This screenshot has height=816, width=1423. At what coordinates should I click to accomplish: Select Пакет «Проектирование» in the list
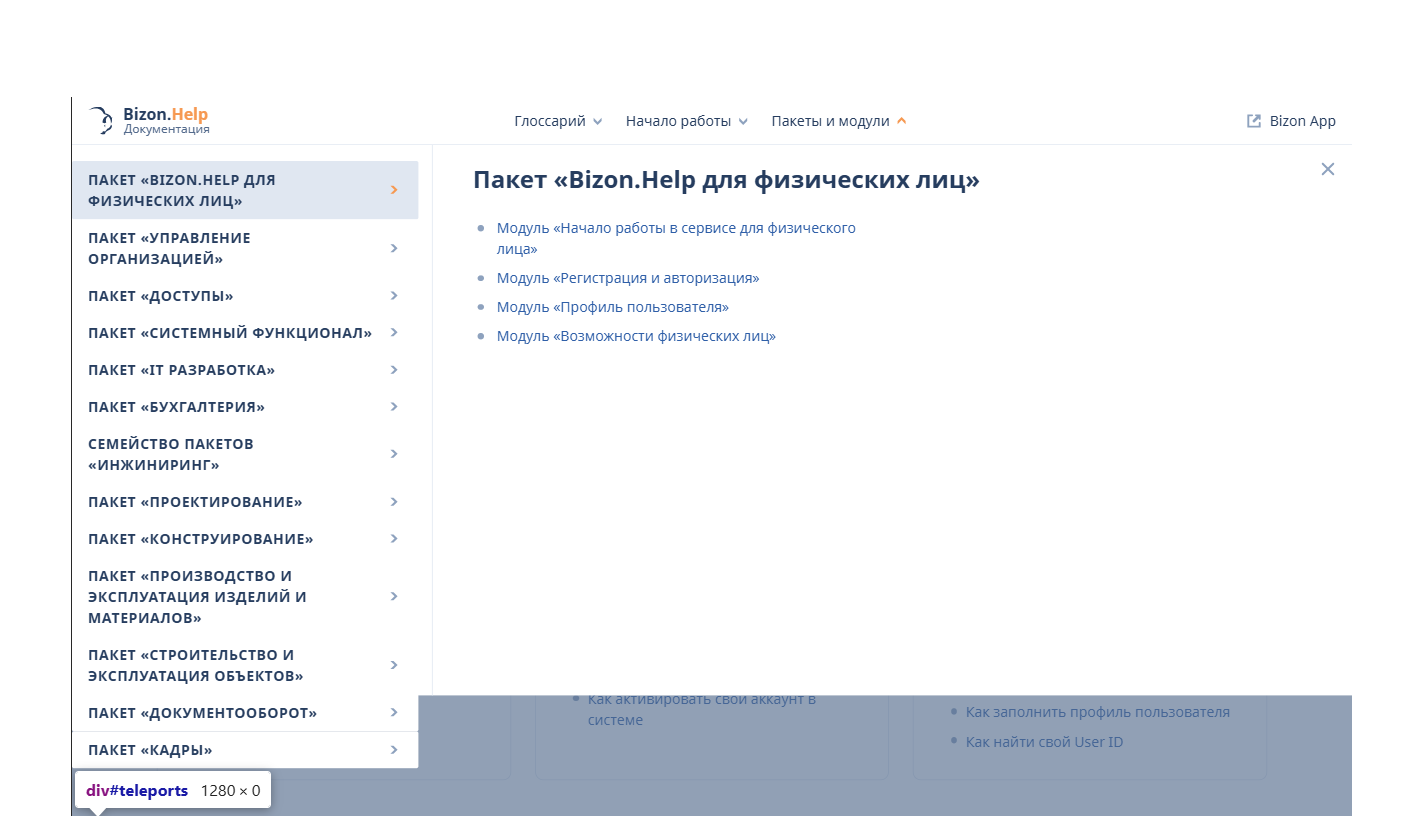[x=195, y=502]
